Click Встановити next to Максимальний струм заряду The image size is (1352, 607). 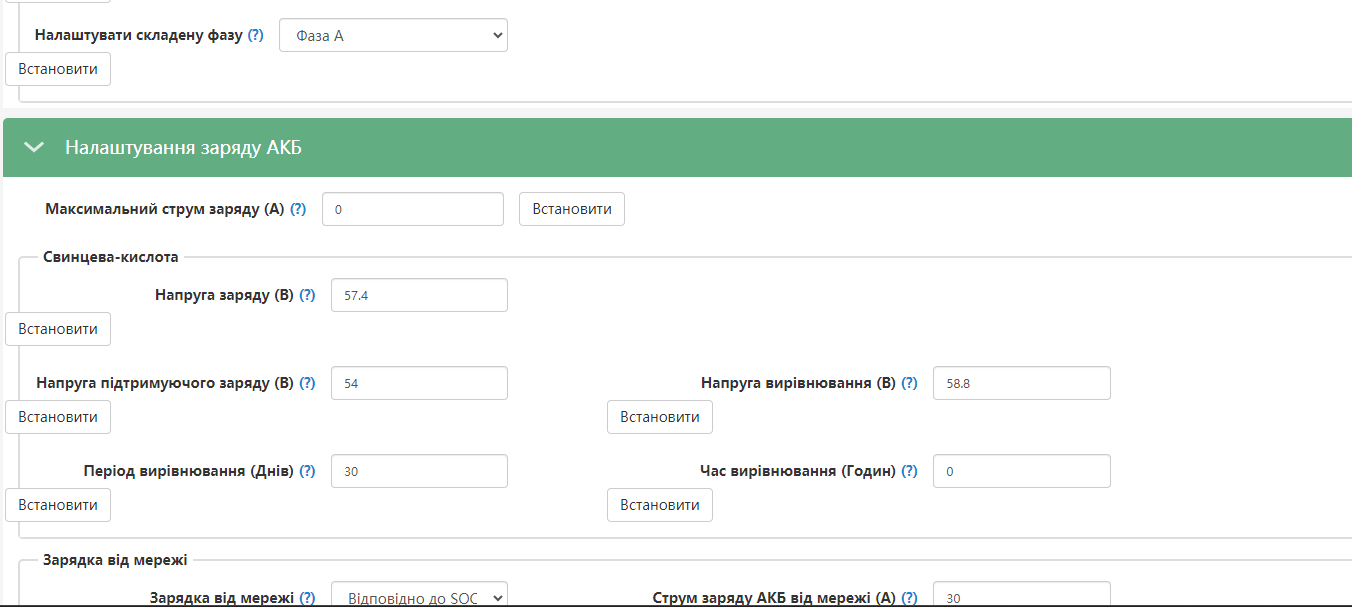tap(572, 209)
